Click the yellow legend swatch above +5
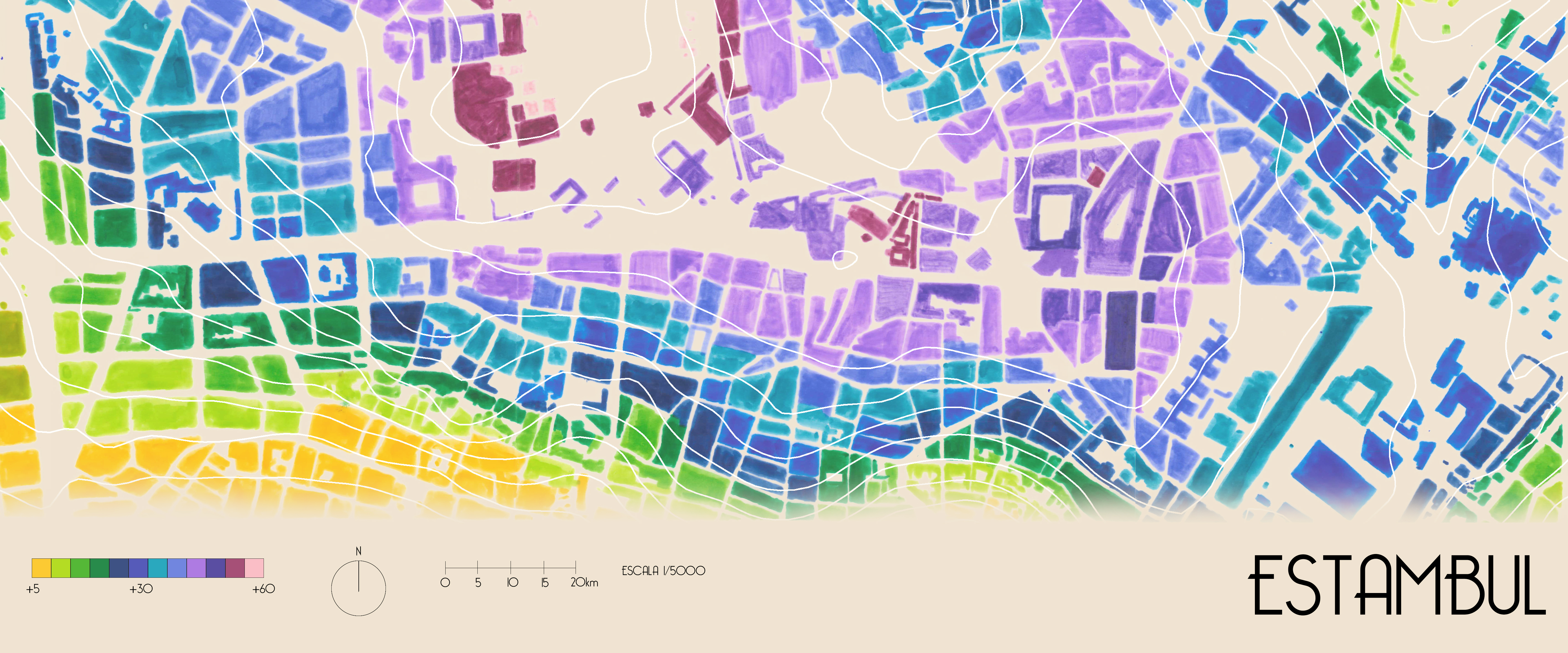Image resolution: width=1568 pixels, height=653 pixels. [x=41, y=568]
